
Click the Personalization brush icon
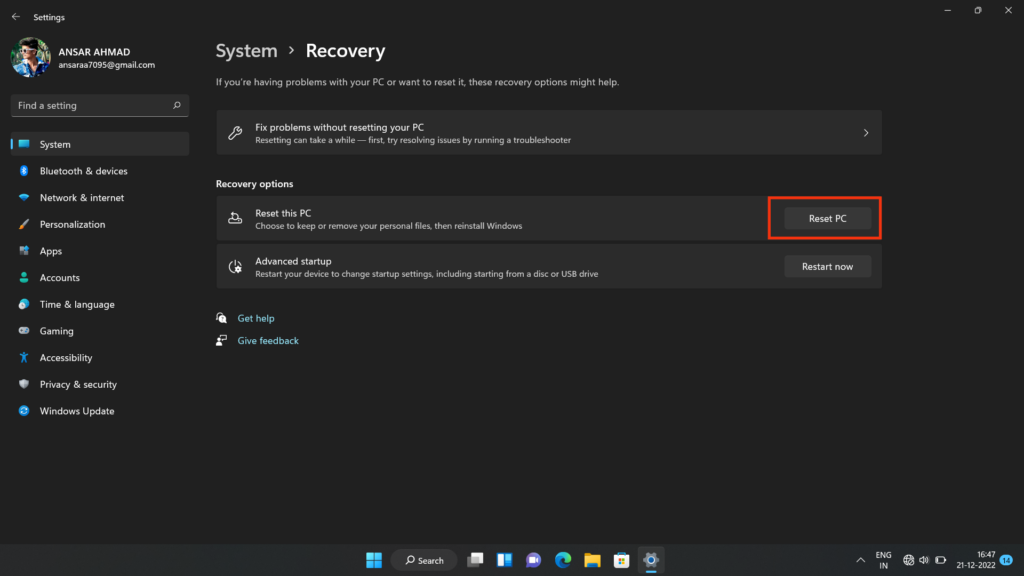(24, 225)
